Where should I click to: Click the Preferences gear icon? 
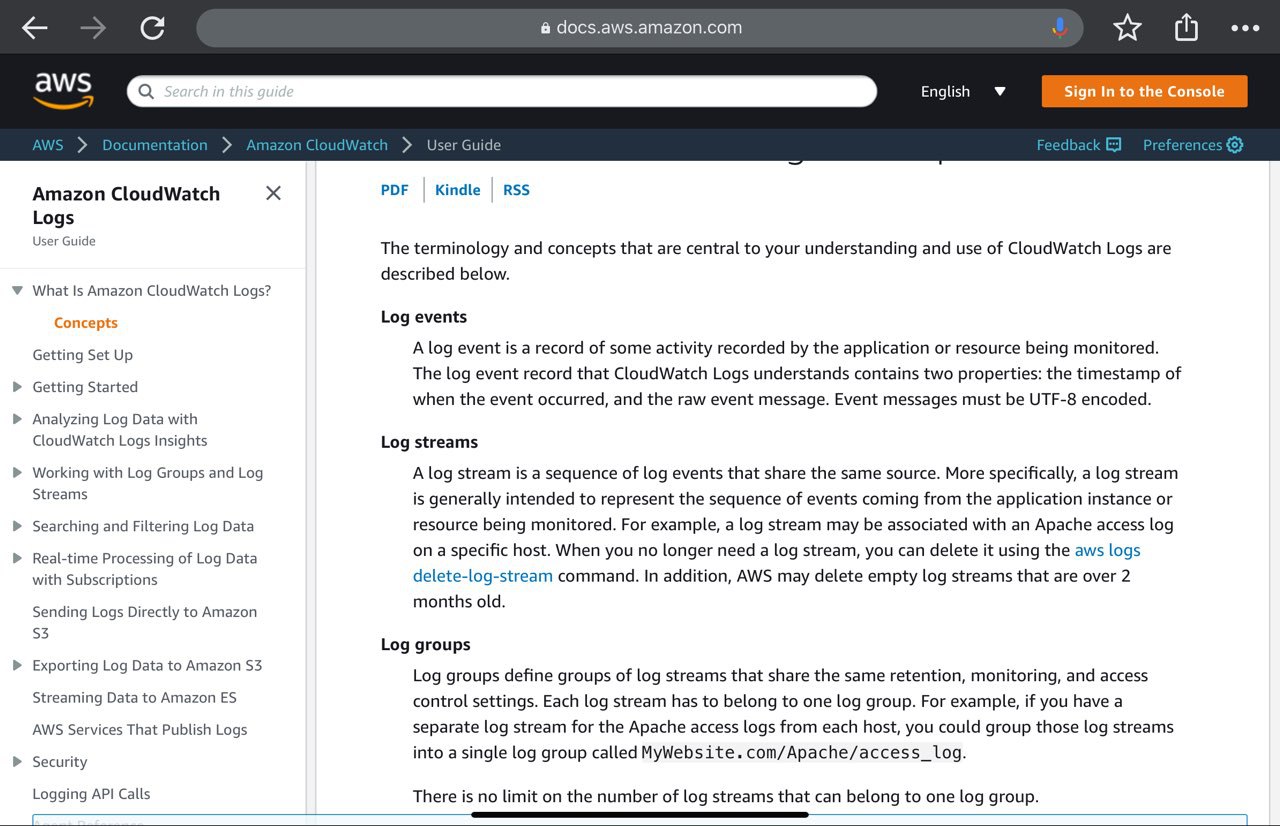click(x=1235, y=145)
